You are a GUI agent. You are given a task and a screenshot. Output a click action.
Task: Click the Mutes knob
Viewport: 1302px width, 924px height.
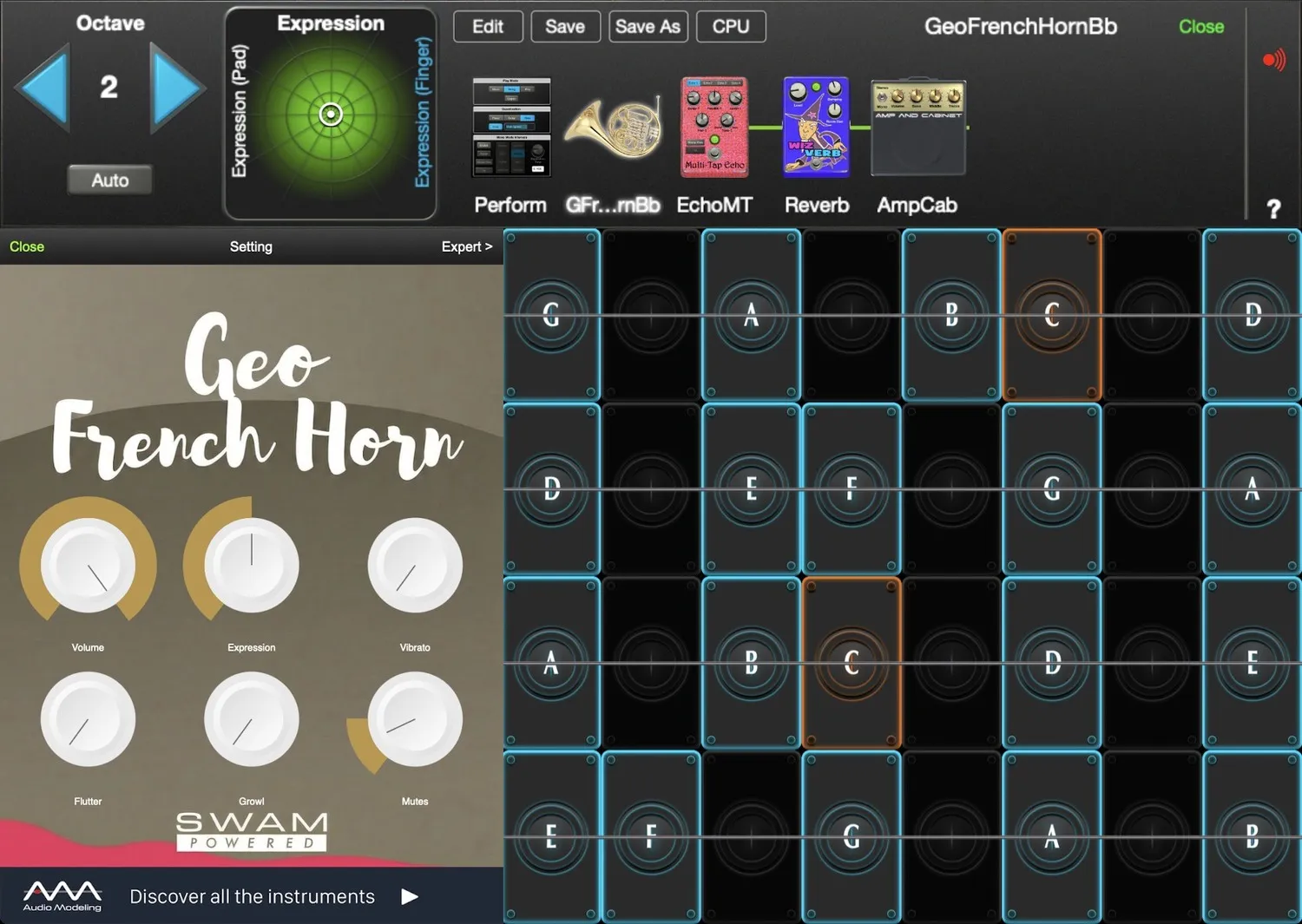click(x=415, y=719)
